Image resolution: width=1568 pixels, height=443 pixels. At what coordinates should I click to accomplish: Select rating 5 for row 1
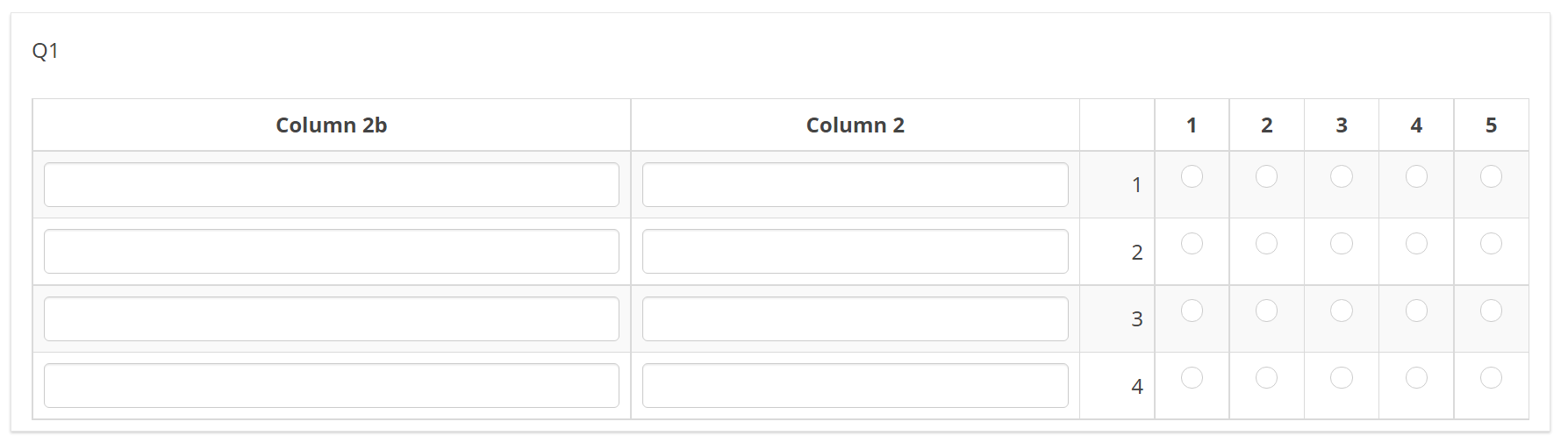(1491, 176)
